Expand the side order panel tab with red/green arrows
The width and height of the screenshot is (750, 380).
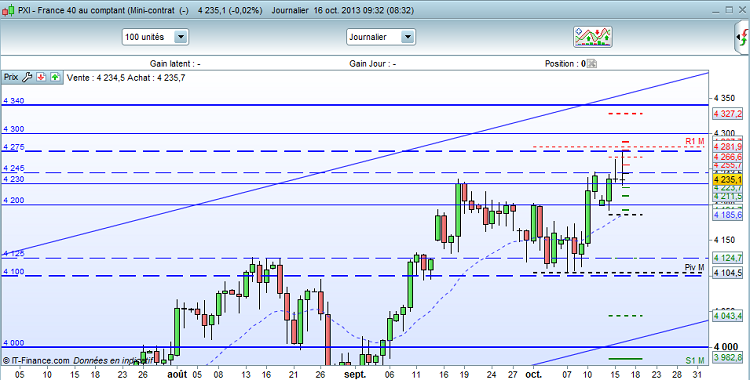(742, 37)
